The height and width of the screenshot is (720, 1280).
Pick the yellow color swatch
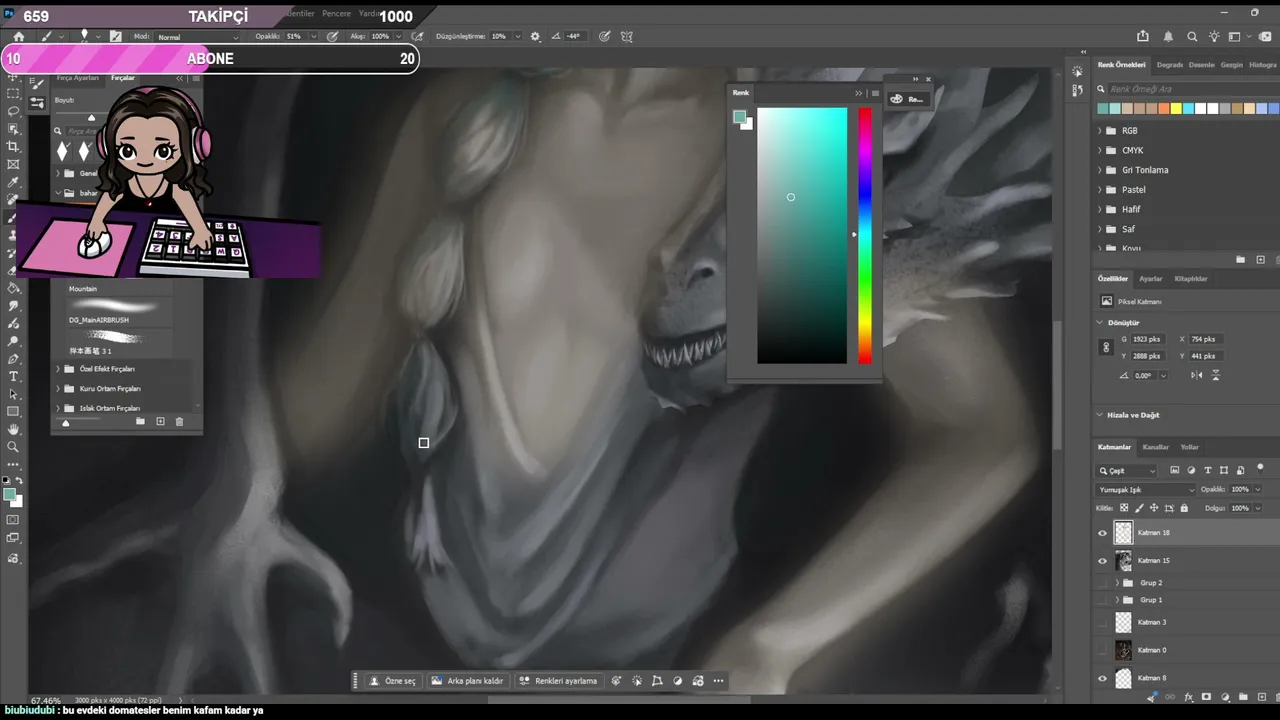tap(1176, 109)
